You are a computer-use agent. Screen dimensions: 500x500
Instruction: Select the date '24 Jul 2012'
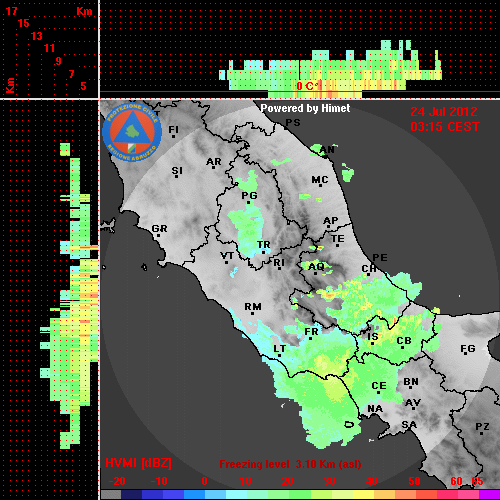(444, 112)
